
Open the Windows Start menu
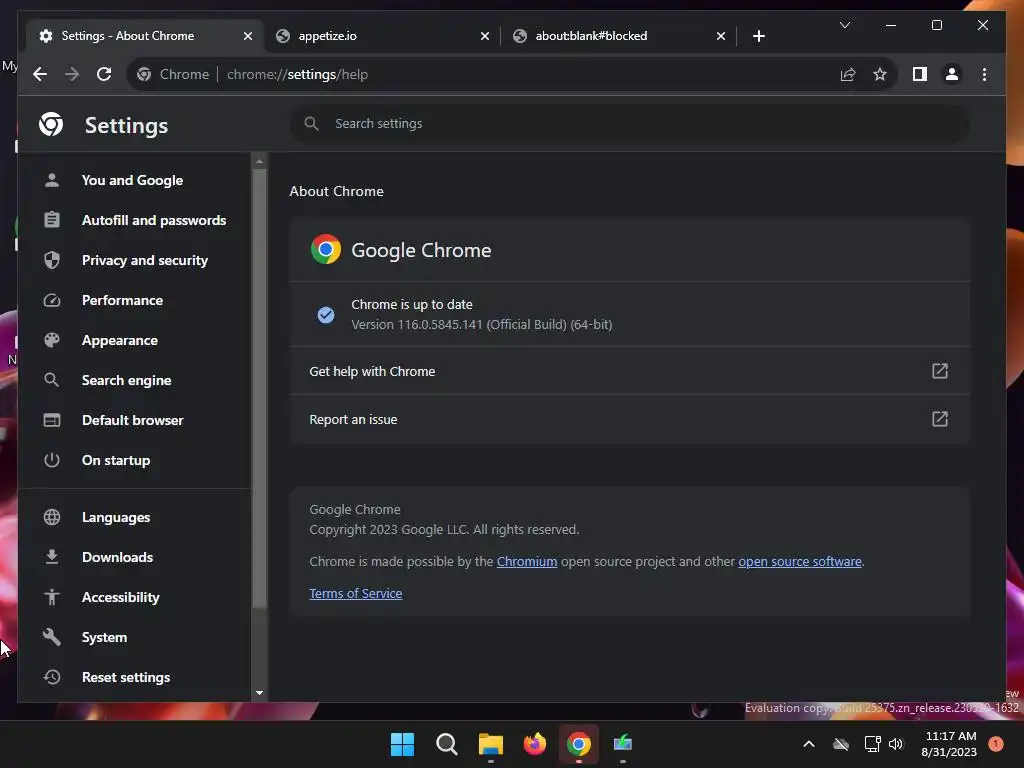coord(402,744)
